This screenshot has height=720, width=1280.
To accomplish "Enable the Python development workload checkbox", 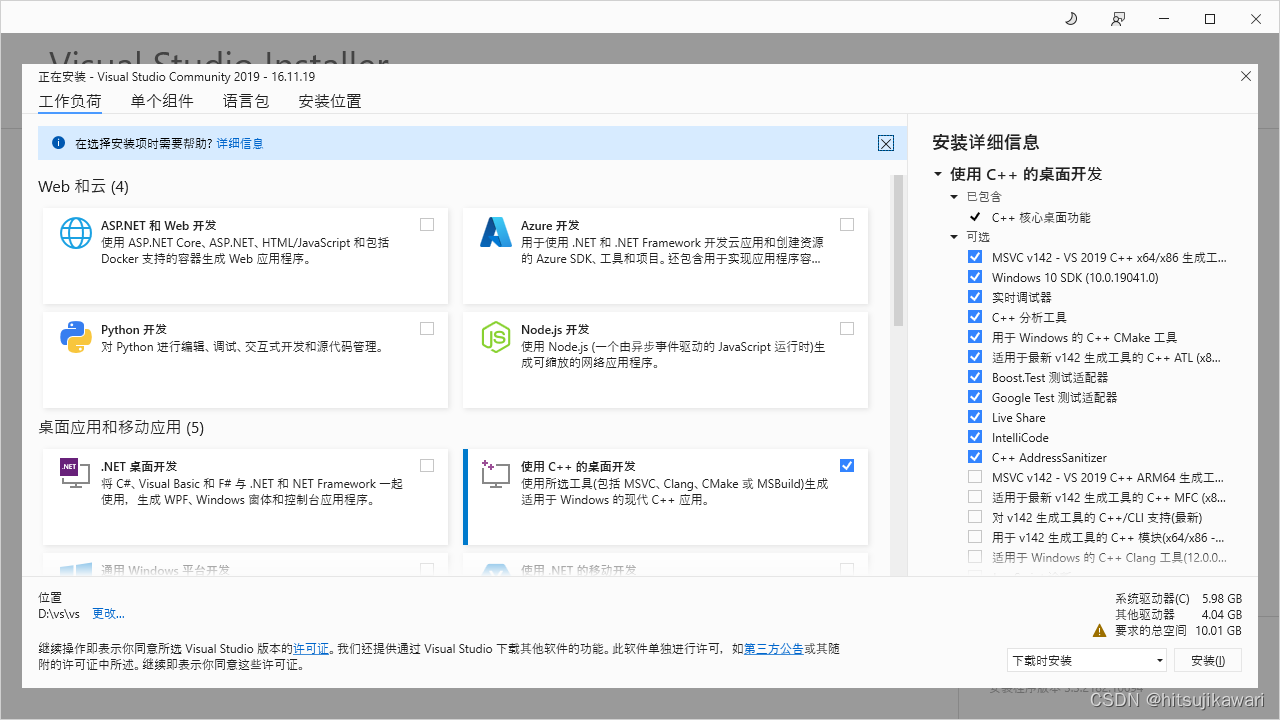I will 427,329.
